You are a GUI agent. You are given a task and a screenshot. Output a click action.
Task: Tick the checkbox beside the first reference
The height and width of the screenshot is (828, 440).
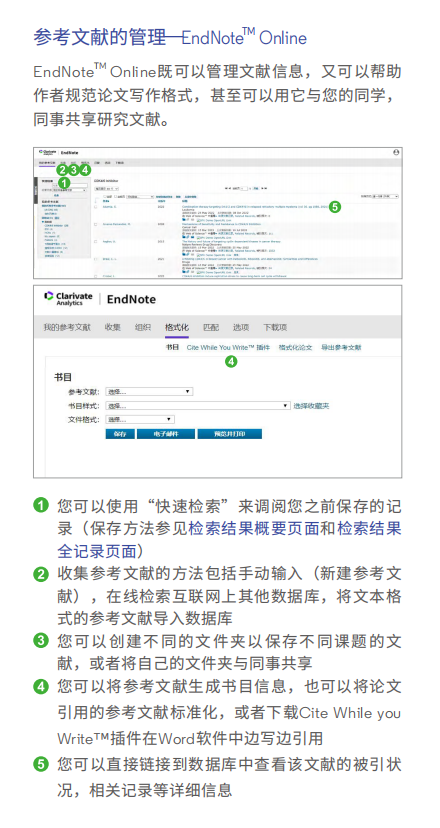click(96, 207)
